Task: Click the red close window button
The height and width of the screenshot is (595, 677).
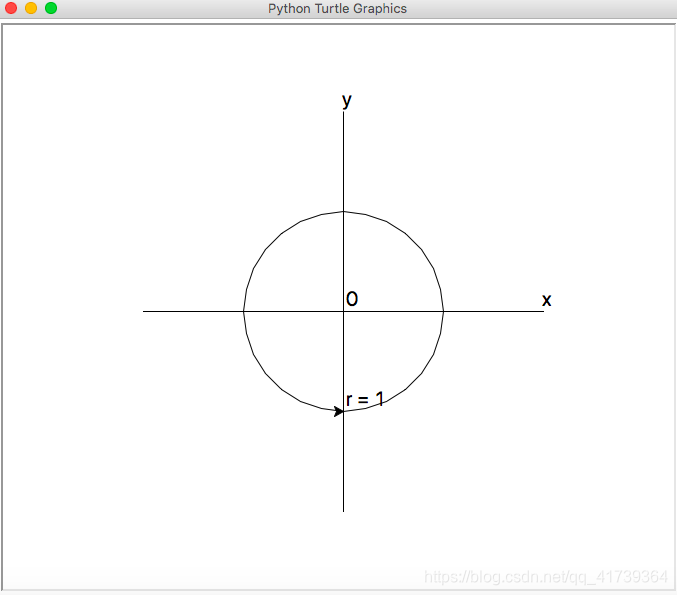Action: [11, 8]
